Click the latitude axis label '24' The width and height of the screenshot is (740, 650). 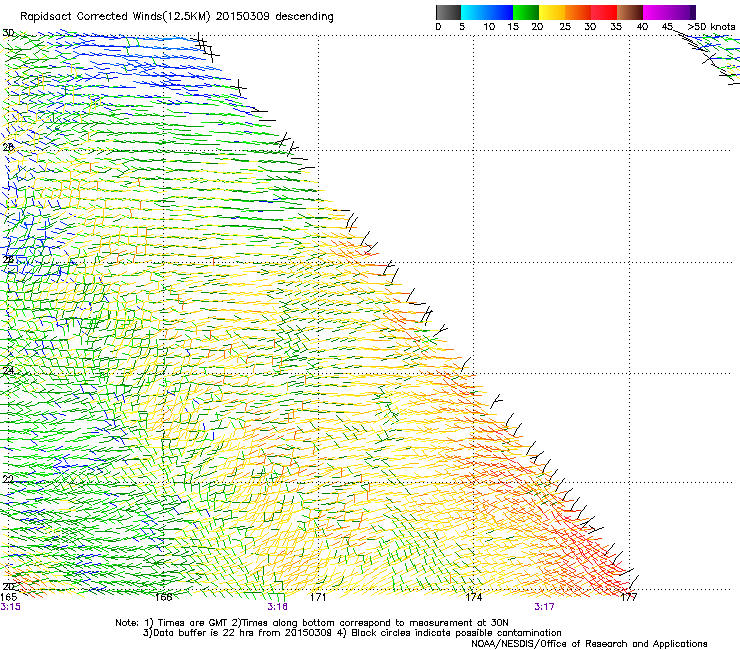coord(8,371)
